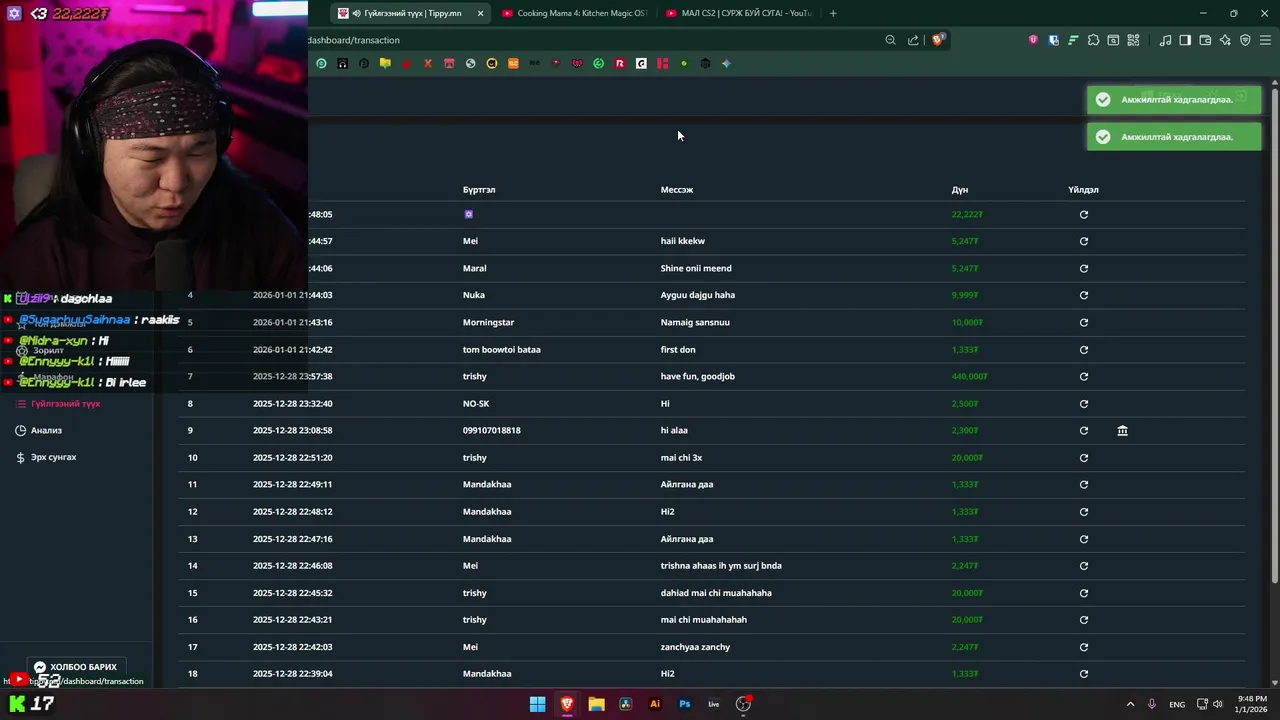Open Анализ in the sidebar
The image size is (1280, 720).
click(x=39, y=430)
